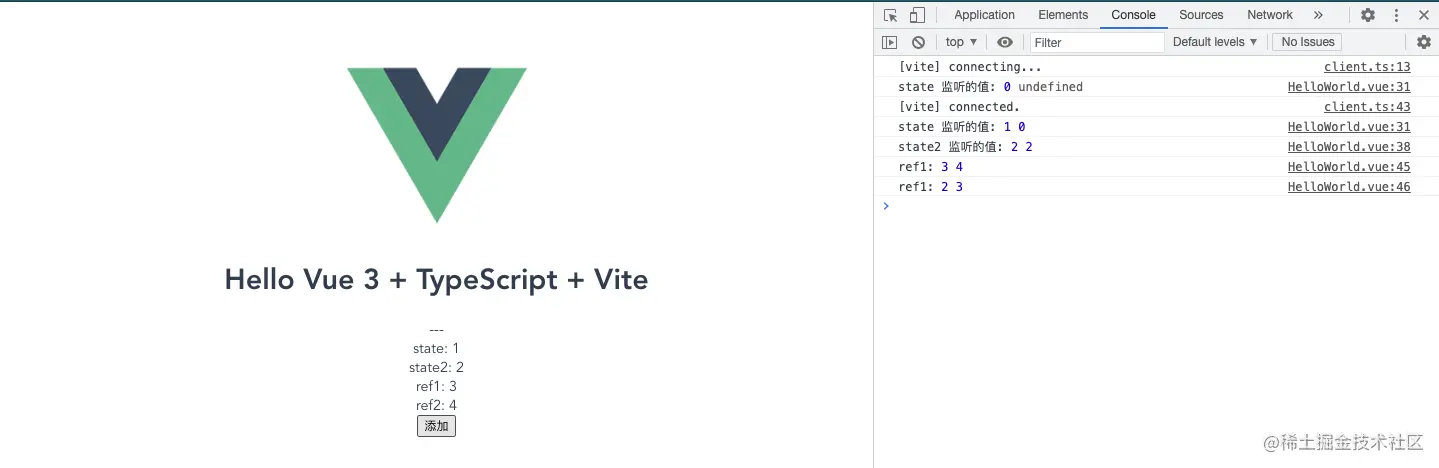The image size is (1439, 468).
Task: Open the HelloWorld.vue:46 source link
Action: click(1349, 187)
